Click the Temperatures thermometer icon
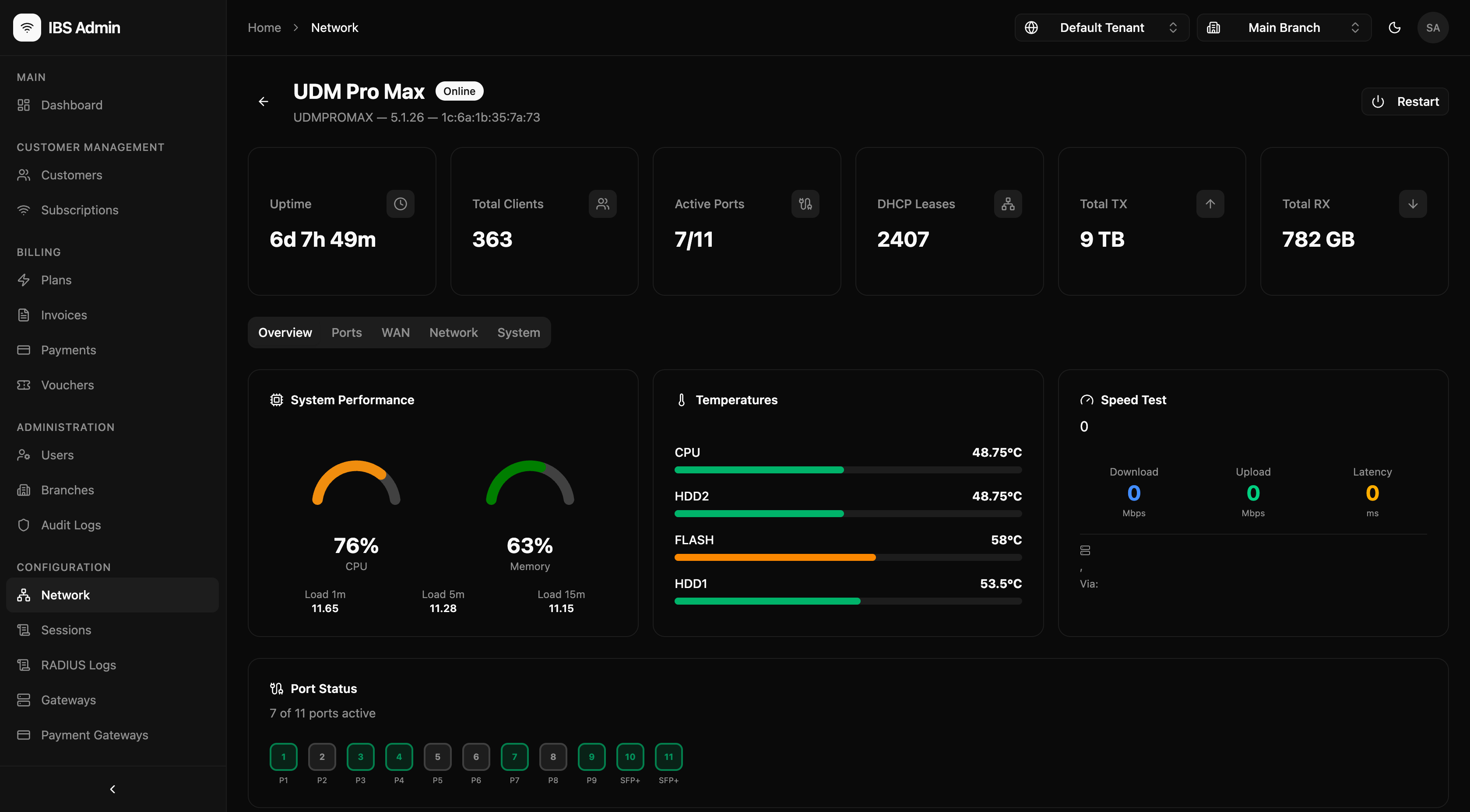 click(x=681, y=400)
